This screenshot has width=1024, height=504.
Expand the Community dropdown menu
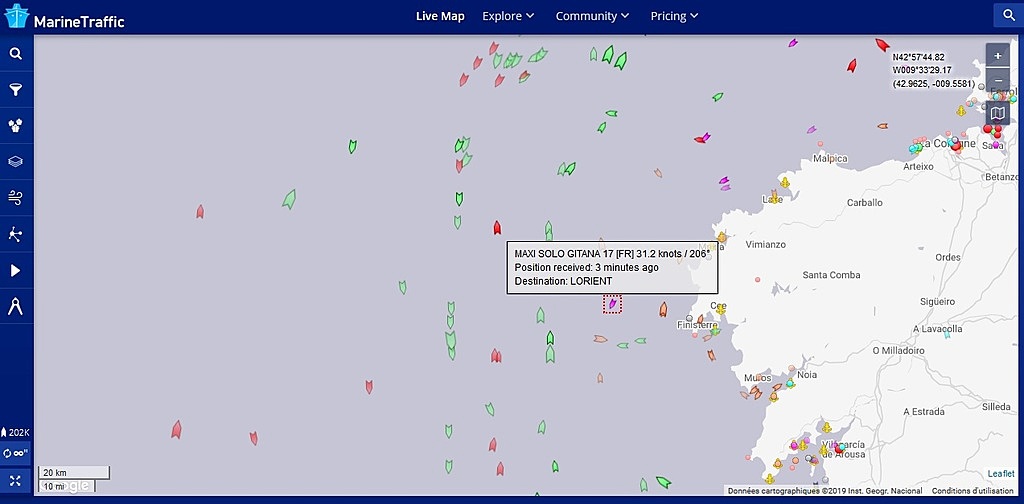point(592,16)
